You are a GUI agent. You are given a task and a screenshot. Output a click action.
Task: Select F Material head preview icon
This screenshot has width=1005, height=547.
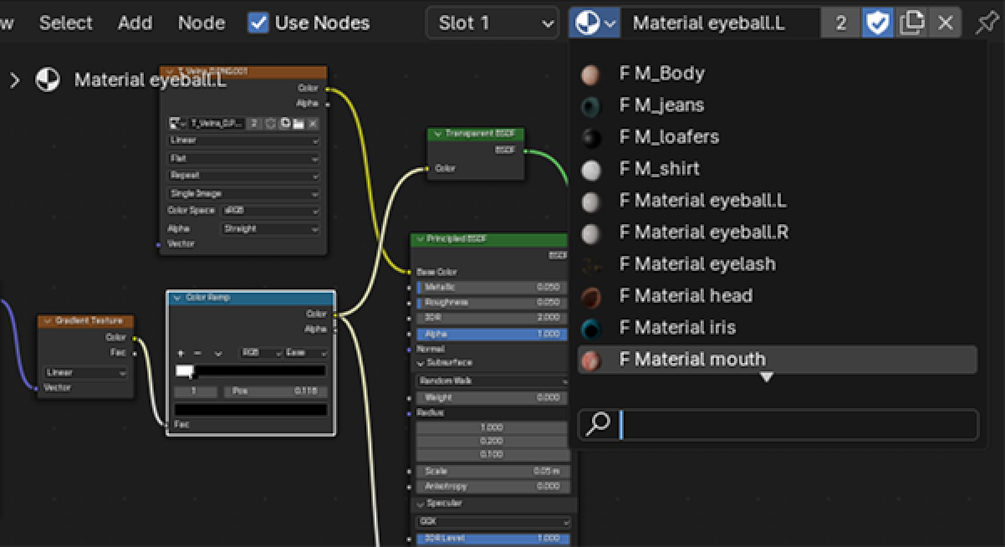point(590,296)
